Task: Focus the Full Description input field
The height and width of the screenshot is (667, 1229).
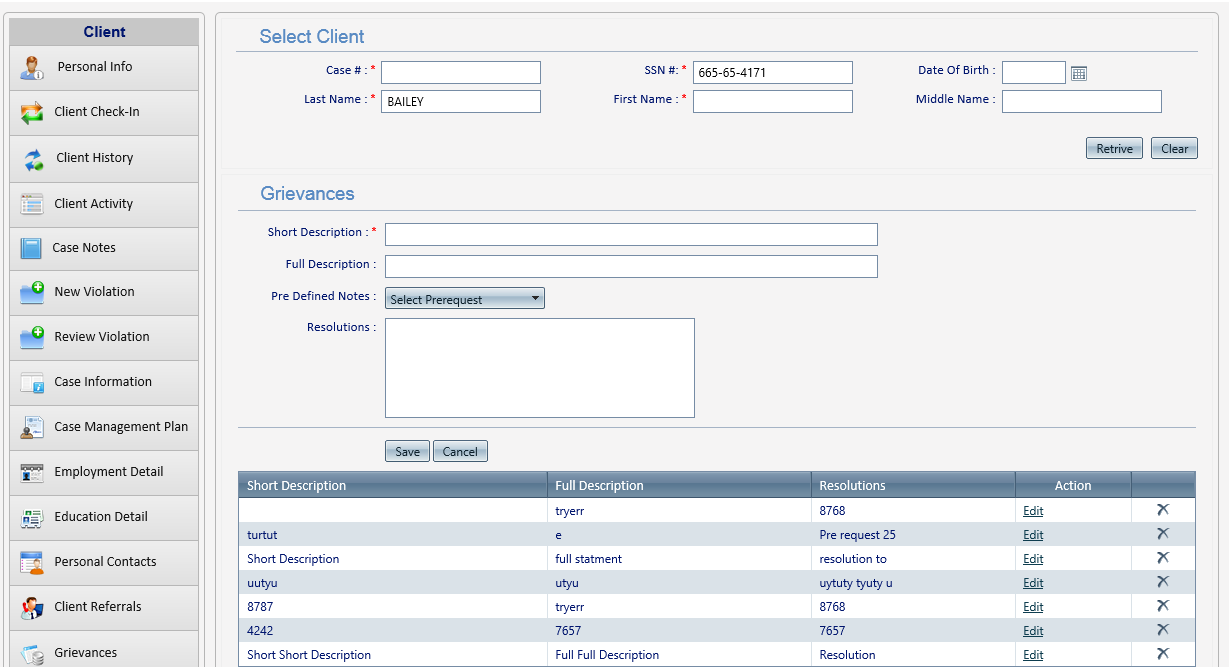Action: pos(631,266)
